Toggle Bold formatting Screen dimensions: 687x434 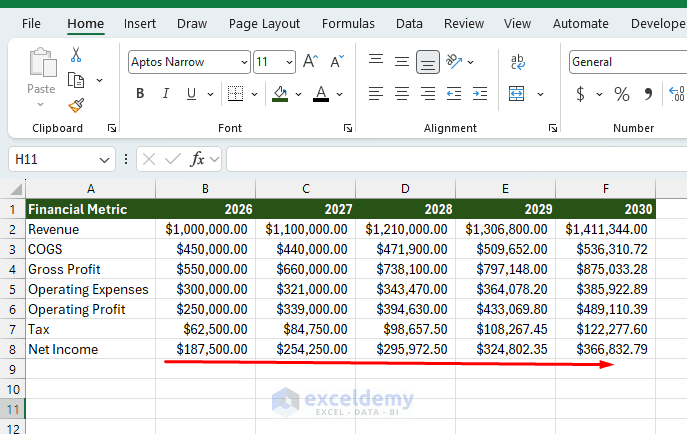(140, 93)
